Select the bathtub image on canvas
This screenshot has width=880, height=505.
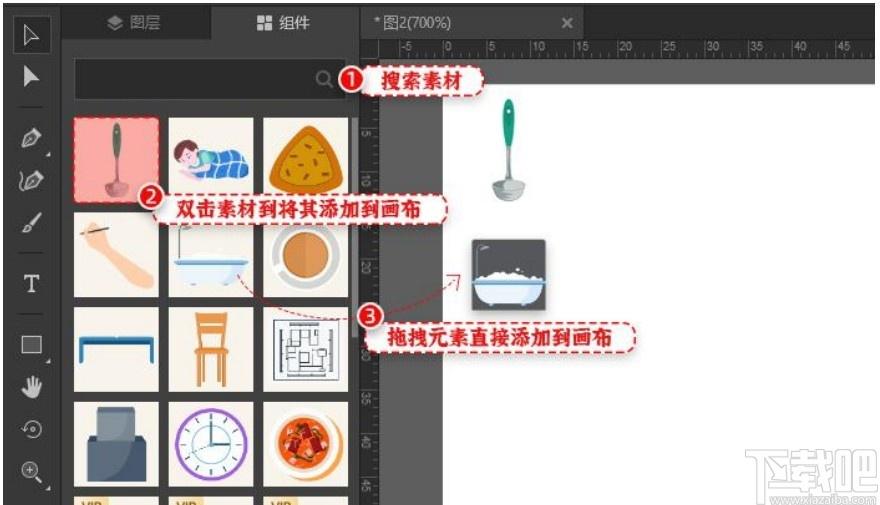(508, 274)
